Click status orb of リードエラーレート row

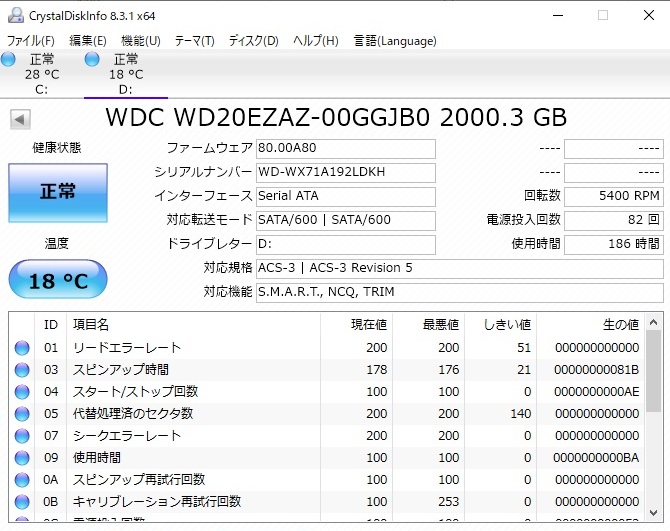click(x=22, y=348)
